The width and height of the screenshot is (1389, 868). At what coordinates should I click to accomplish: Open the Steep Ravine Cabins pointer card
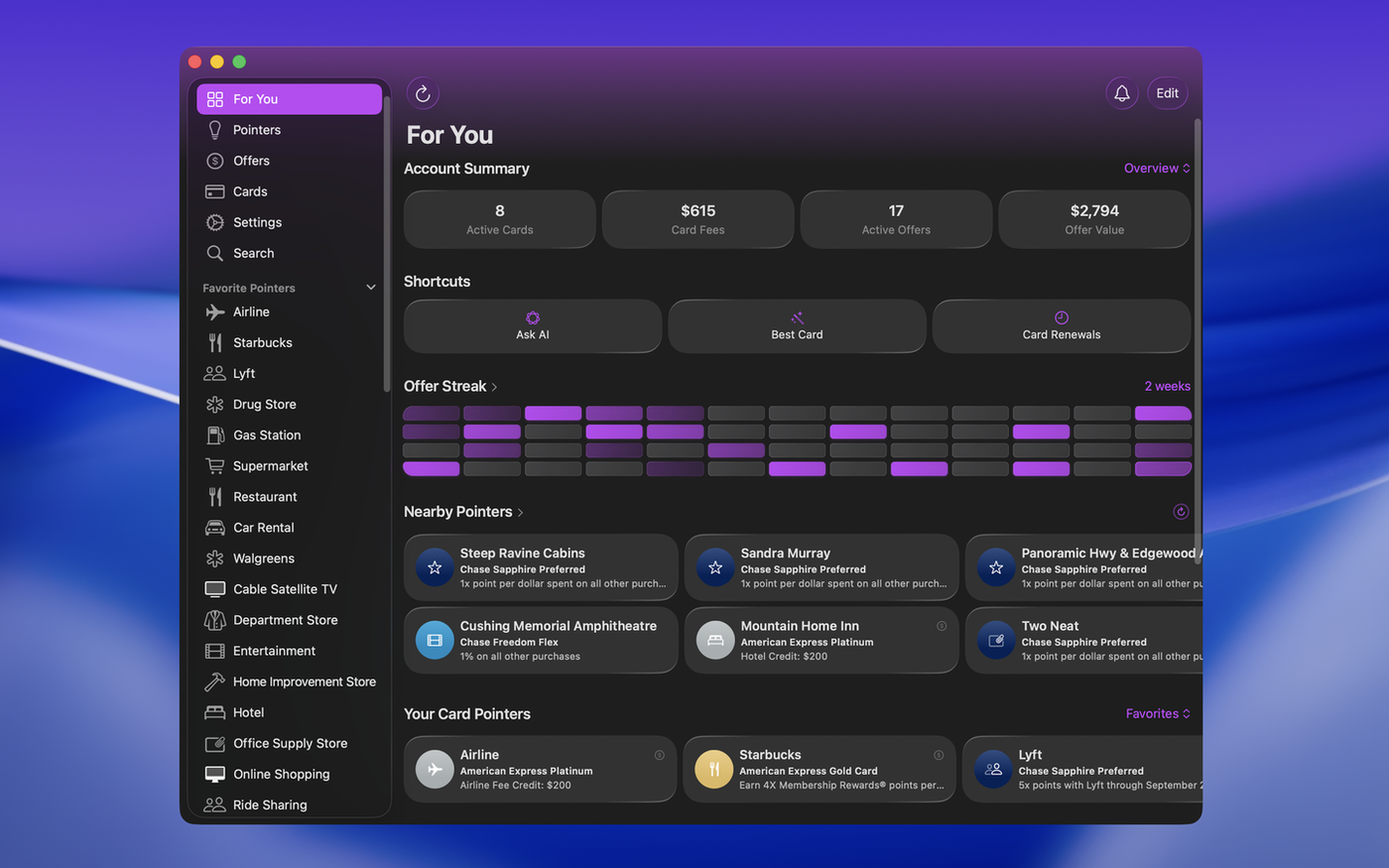pos(541,567)
